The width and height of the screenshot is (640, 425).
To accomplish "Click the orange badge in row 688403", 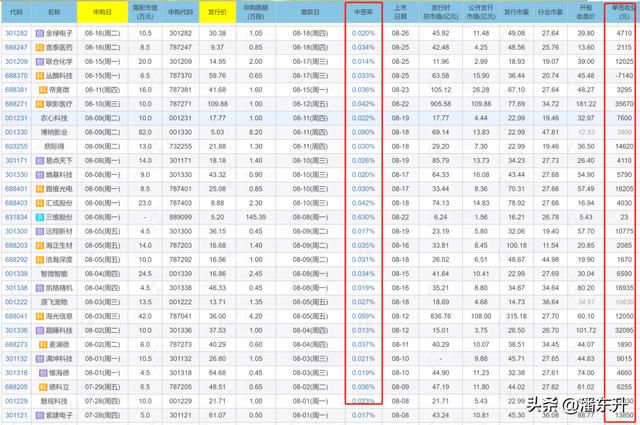I will coord(40,203).
